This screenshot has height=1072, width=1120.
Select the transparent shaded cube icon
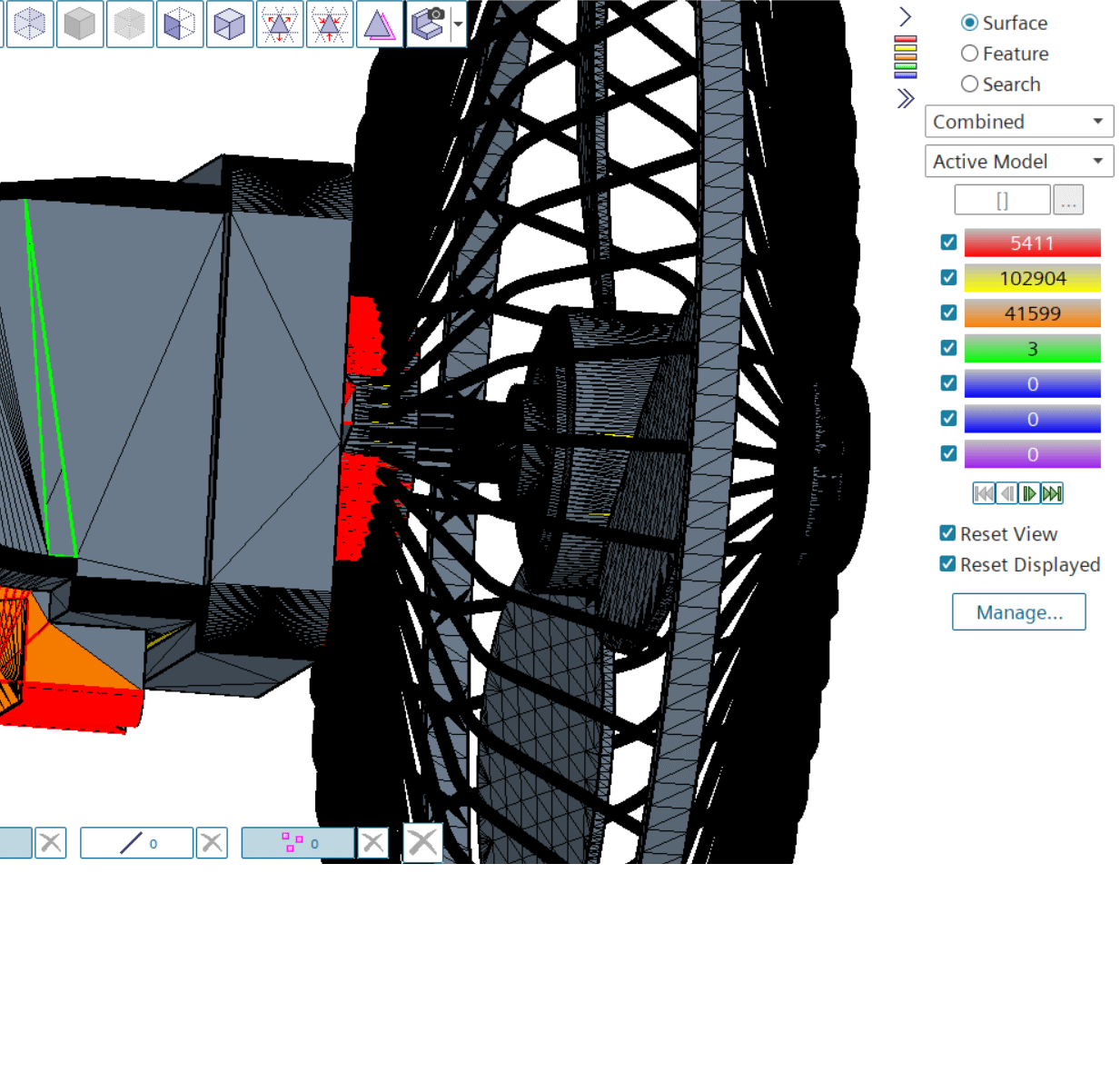[230, 25]
